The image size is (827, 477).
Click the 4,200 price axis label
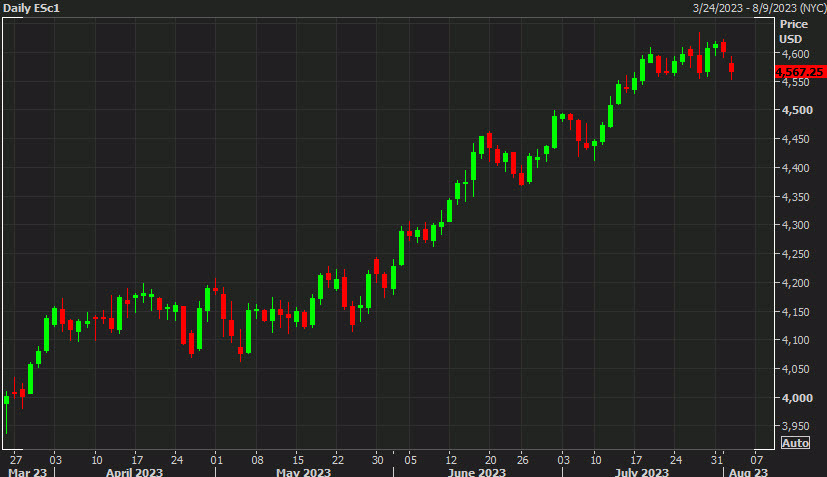795,283
